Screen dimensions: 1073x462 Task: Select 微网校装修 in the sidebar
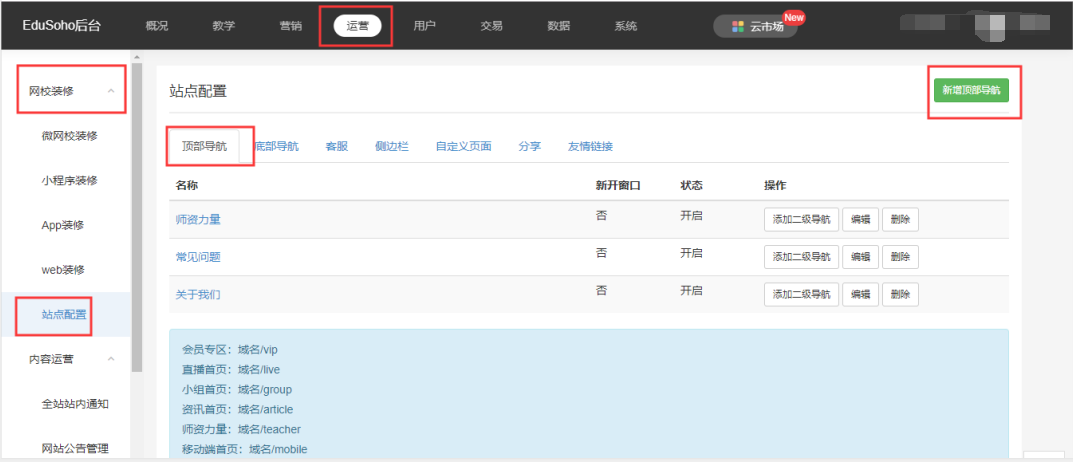pyautogui.click(x=69, y=136)
